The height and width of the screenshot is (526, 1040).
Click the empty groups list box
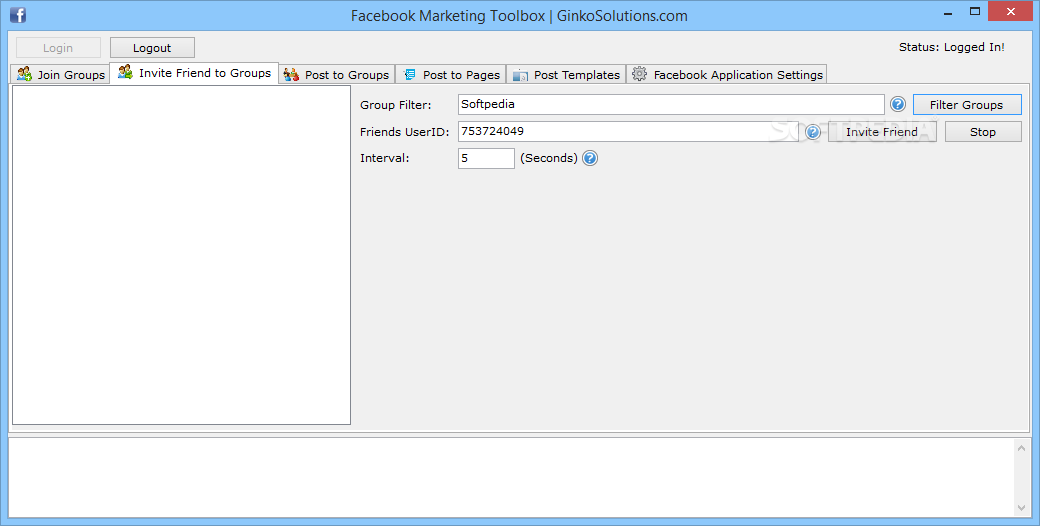181,255
